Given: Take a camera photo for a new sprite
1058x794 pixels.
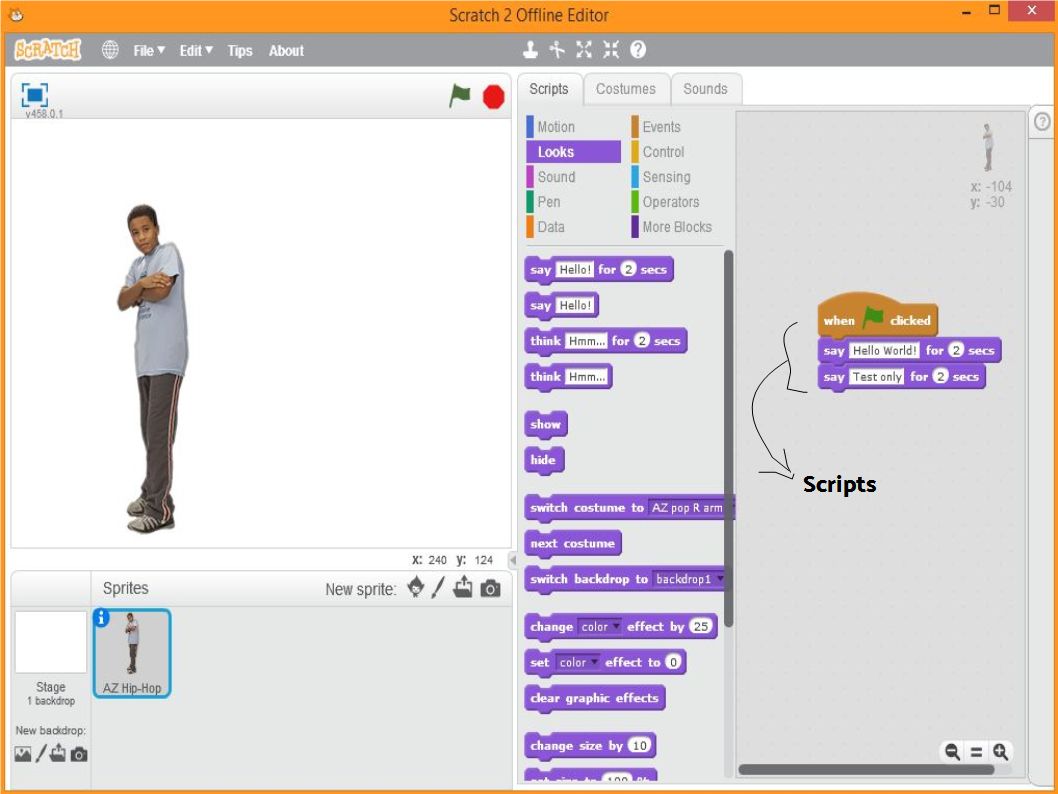Looking at the screenshot, I should pyautogui.click(x=487, y=589).
